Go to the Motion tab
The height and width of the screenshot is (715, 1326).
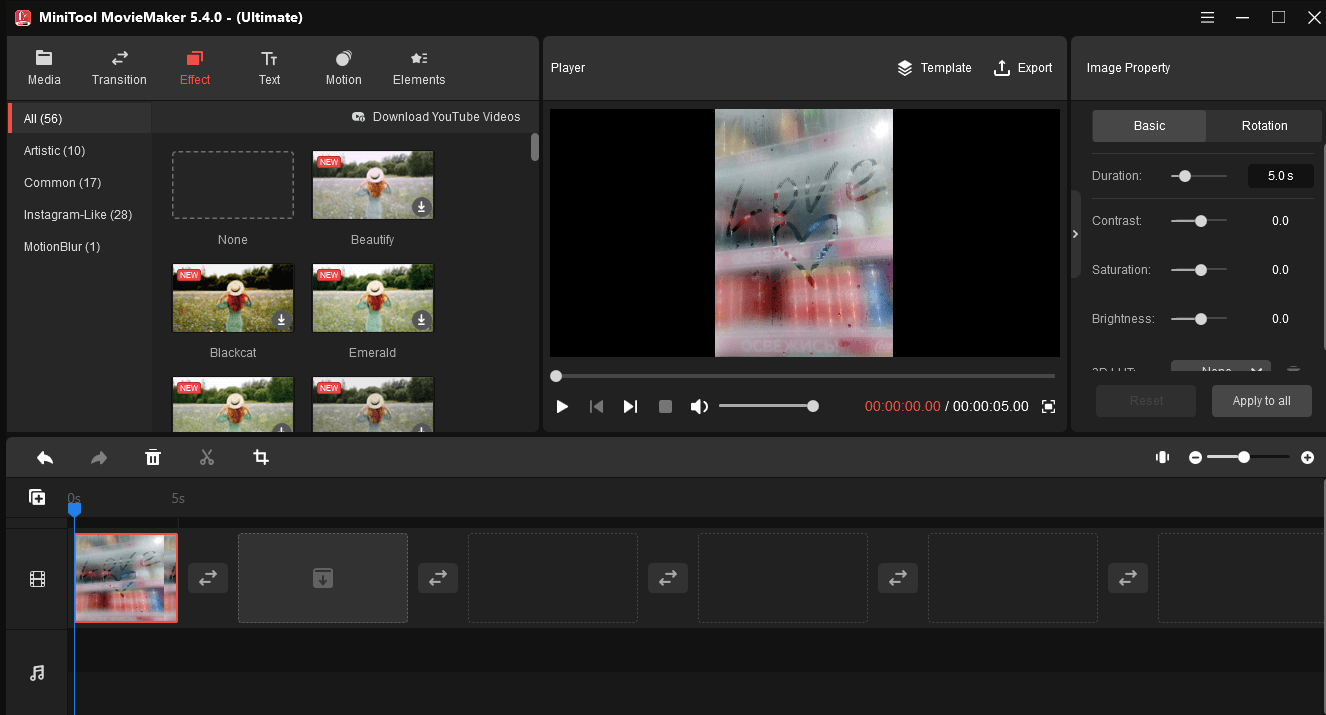(x=344, y=68)
